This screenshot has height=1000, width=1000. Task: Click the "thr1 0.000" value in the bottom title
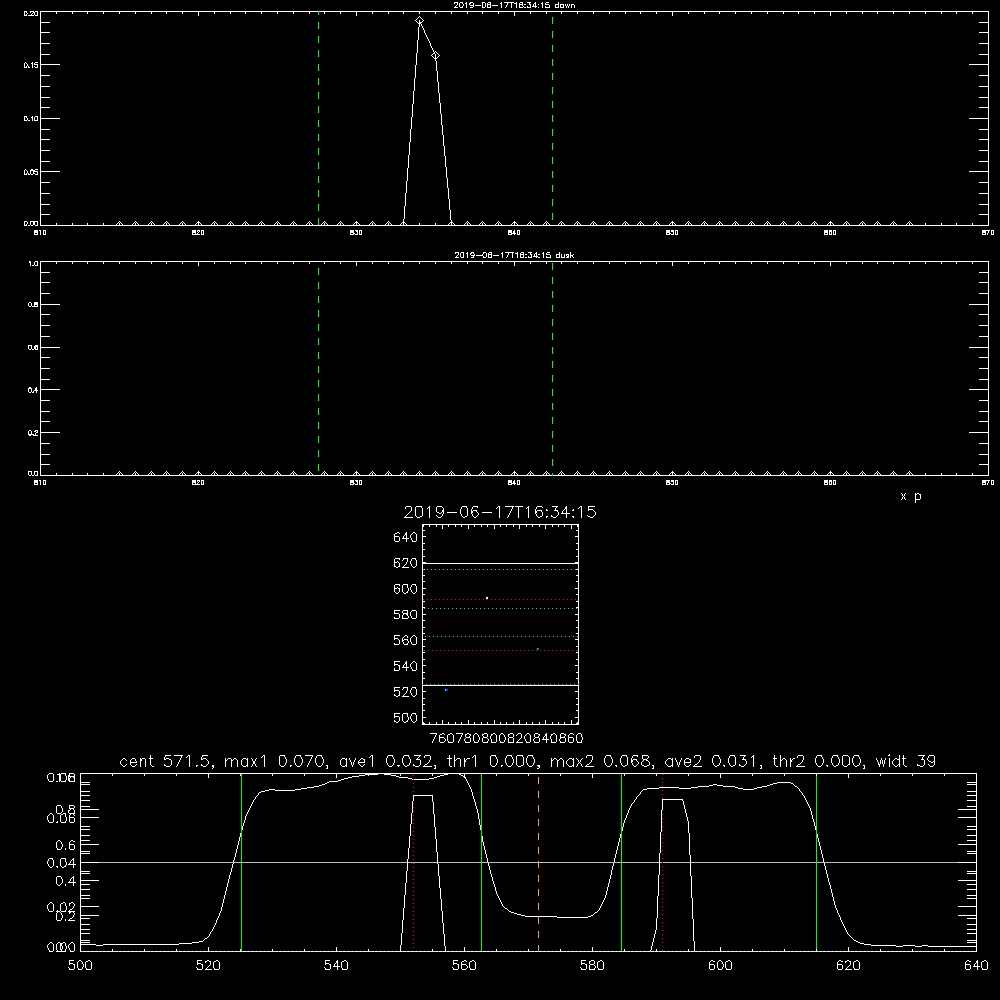pyautogui.click(x=492, y=761)
